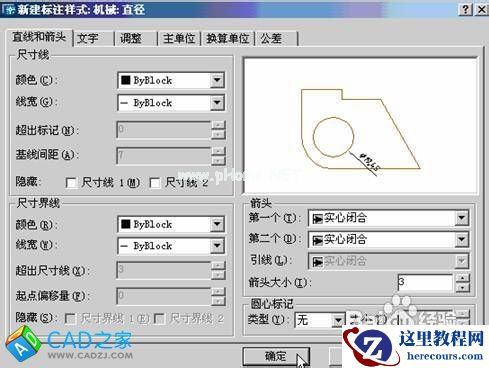489x368 pixels.
Task: Decrease arrow size with down spinner
Action: pos(463,287)
